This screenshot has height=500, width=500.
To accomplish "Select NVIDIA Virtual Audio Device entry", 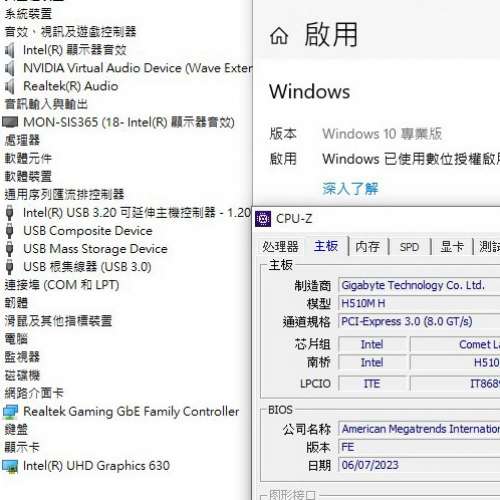I will pyautogui.click(x=138, y=68).
